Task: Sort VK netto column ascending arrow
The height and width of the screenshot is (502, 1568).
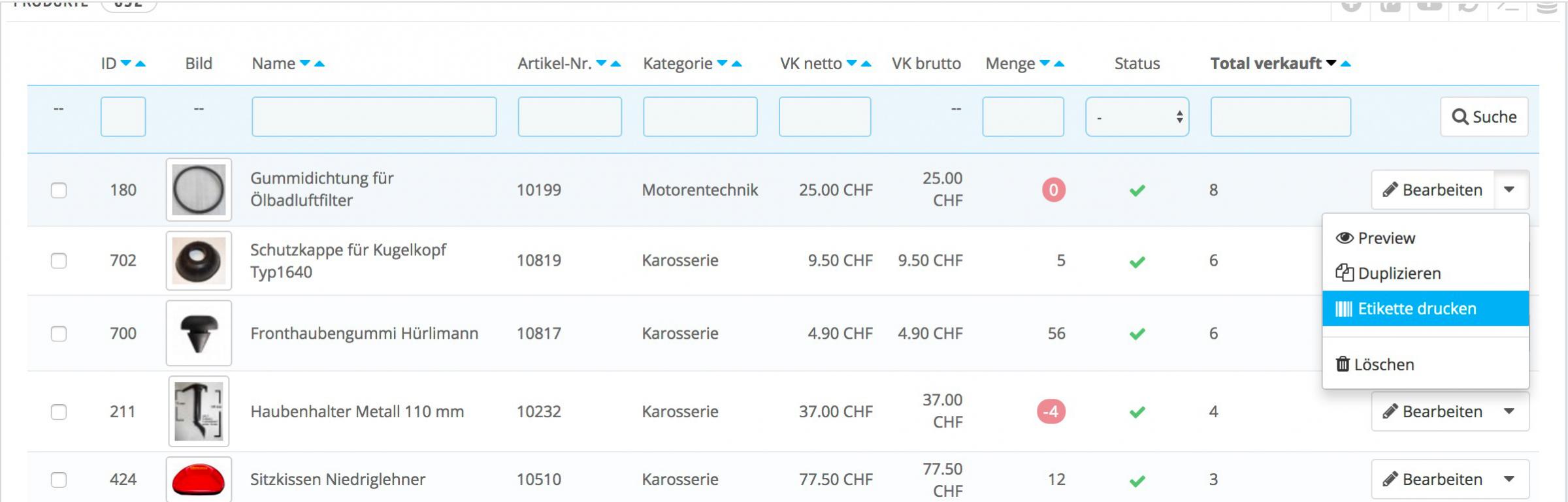Action: pos(866,64)
